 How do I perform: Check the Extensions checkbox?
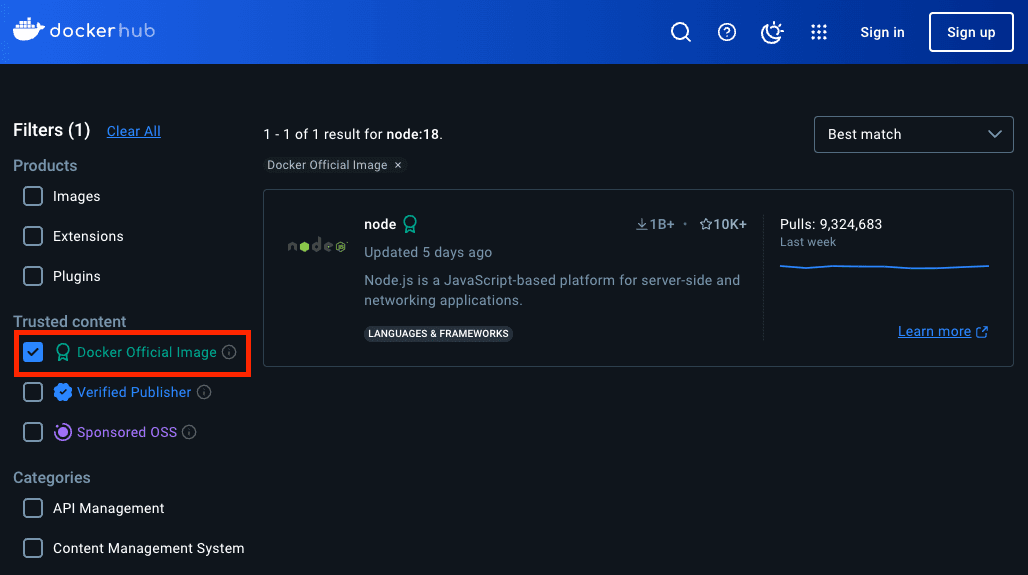pyautogui.click(x=33, y=236)
